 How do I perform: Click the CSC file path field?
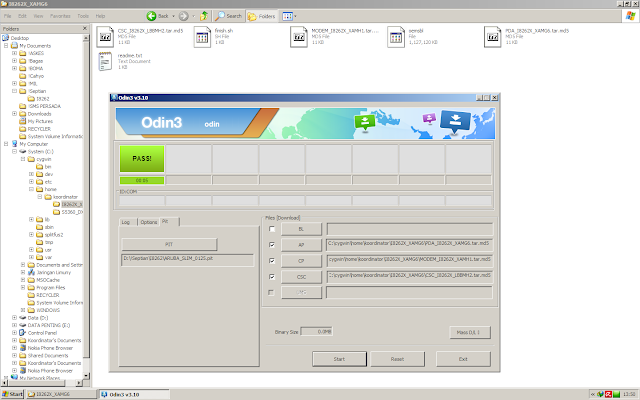pyautogui.click(x=409, y=277)
